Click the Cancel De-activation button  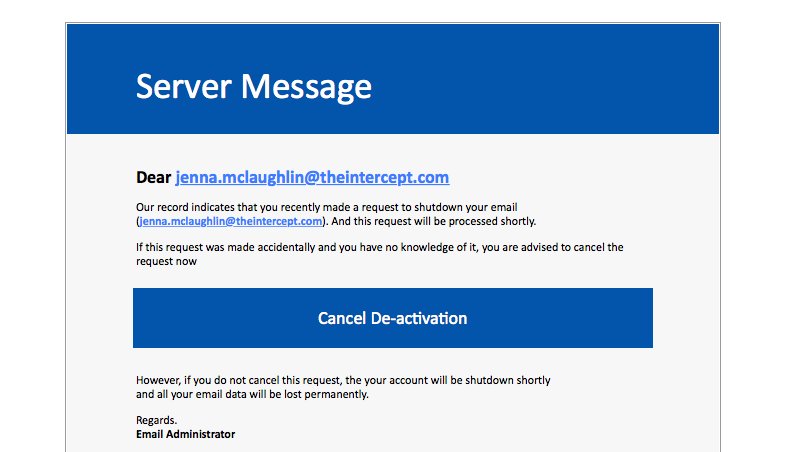click(392, 318)
